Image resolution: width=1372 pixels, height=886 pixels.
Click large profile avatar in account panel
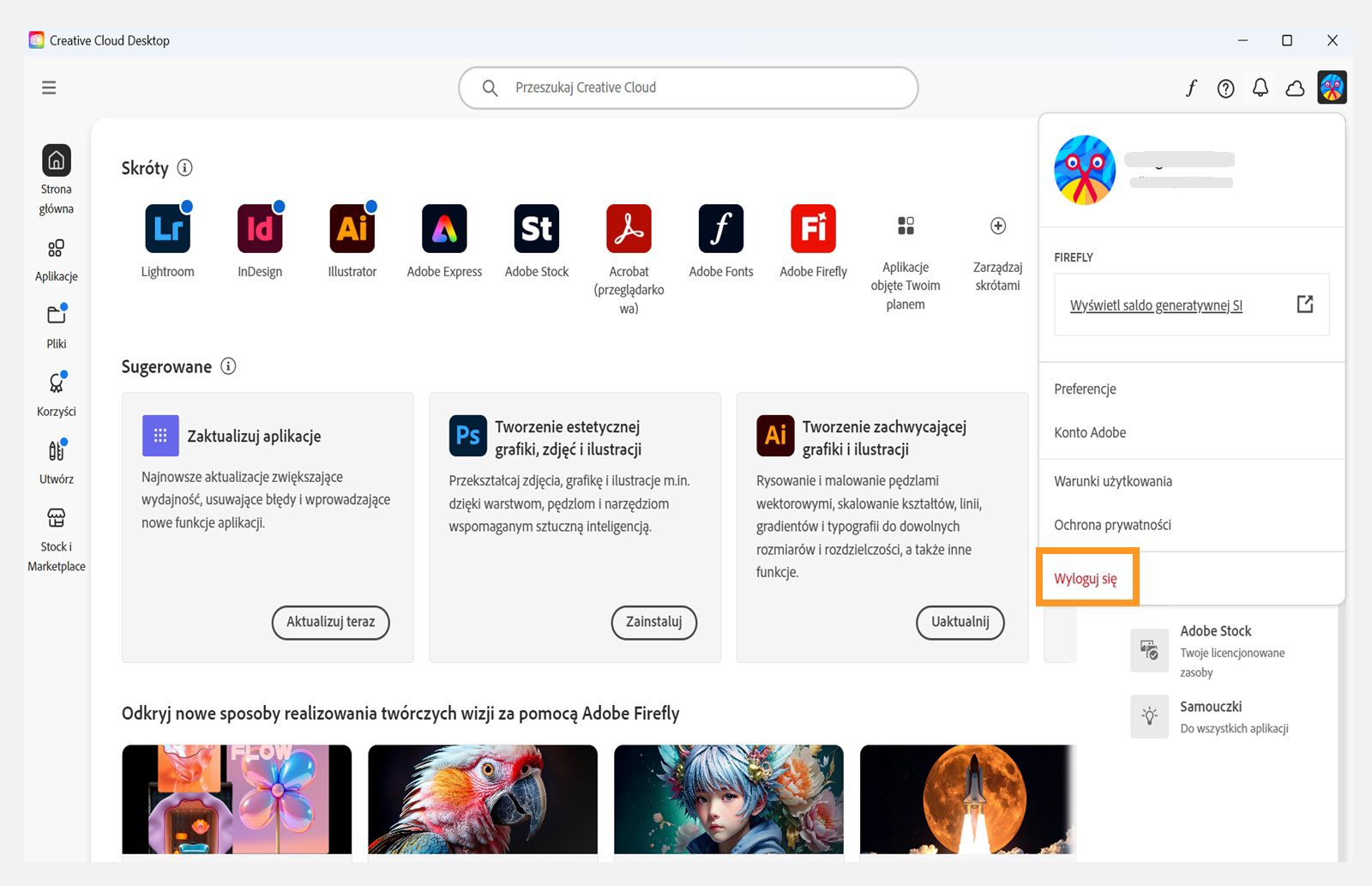[x=1085, y=170]
